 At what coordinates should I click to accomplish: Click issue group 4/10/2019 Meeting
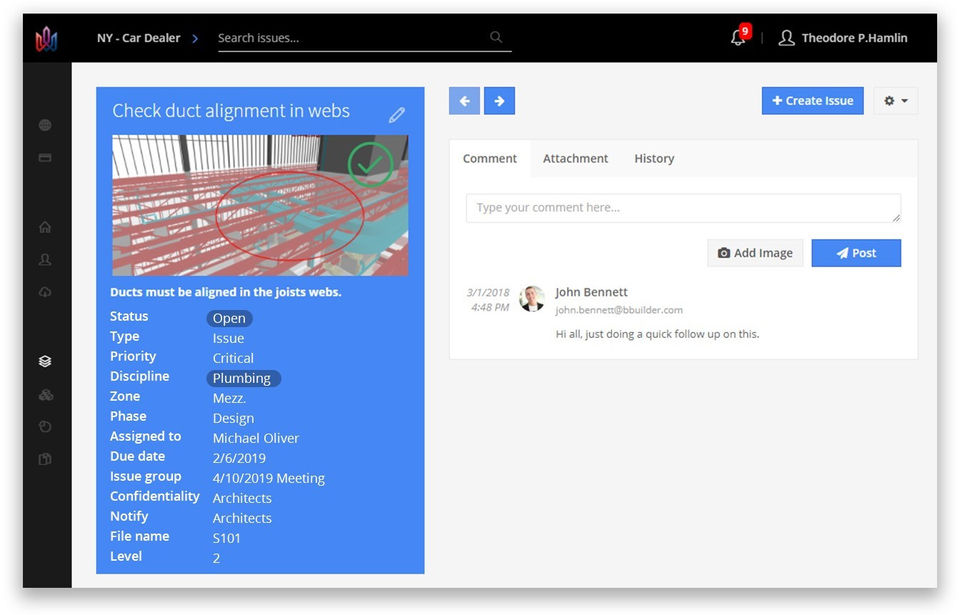click(x=269, y=478)
